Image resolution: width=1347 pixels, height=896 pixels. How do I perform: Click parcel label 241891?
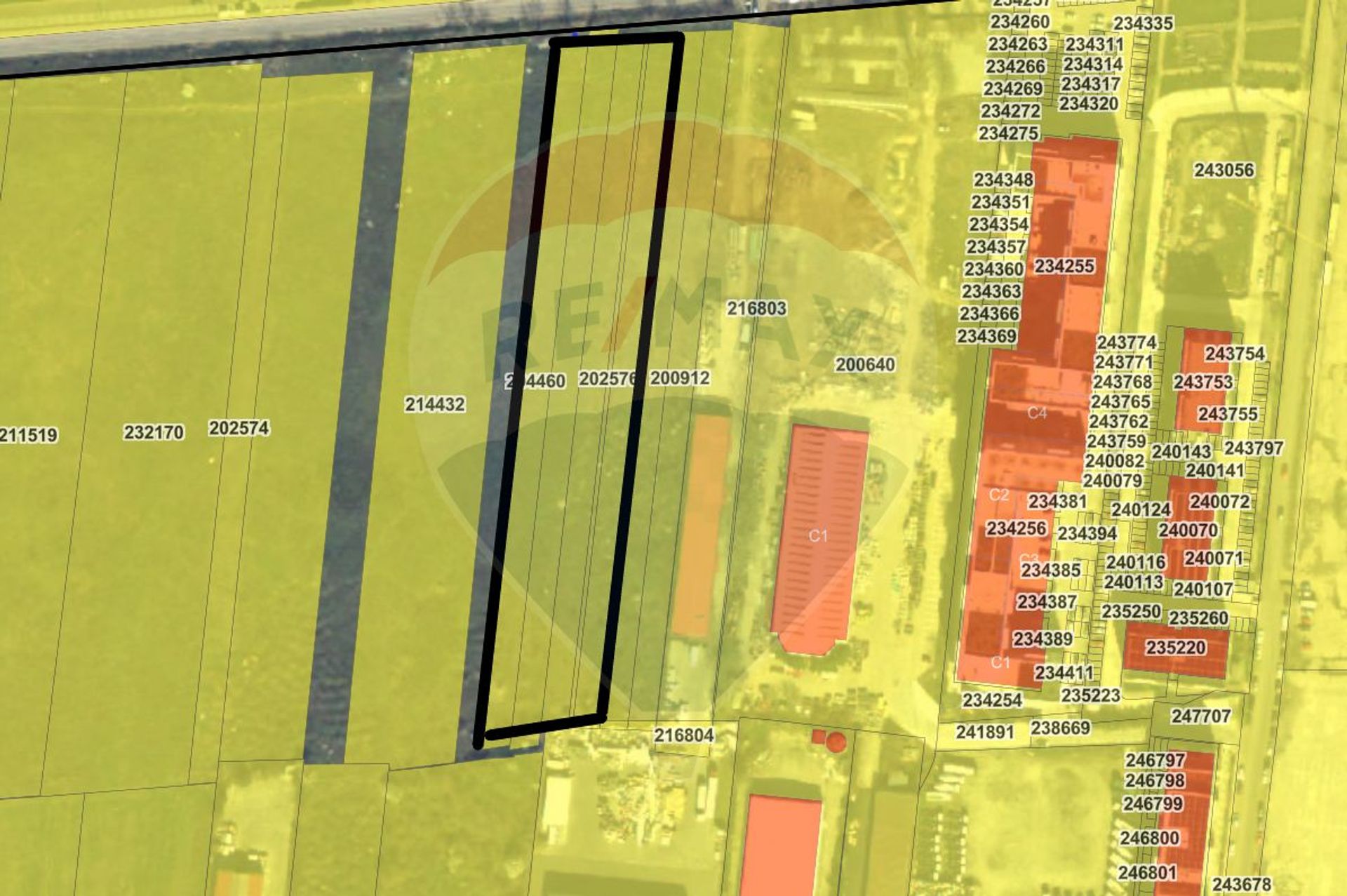pyautogui.click(x=985, y=733)
